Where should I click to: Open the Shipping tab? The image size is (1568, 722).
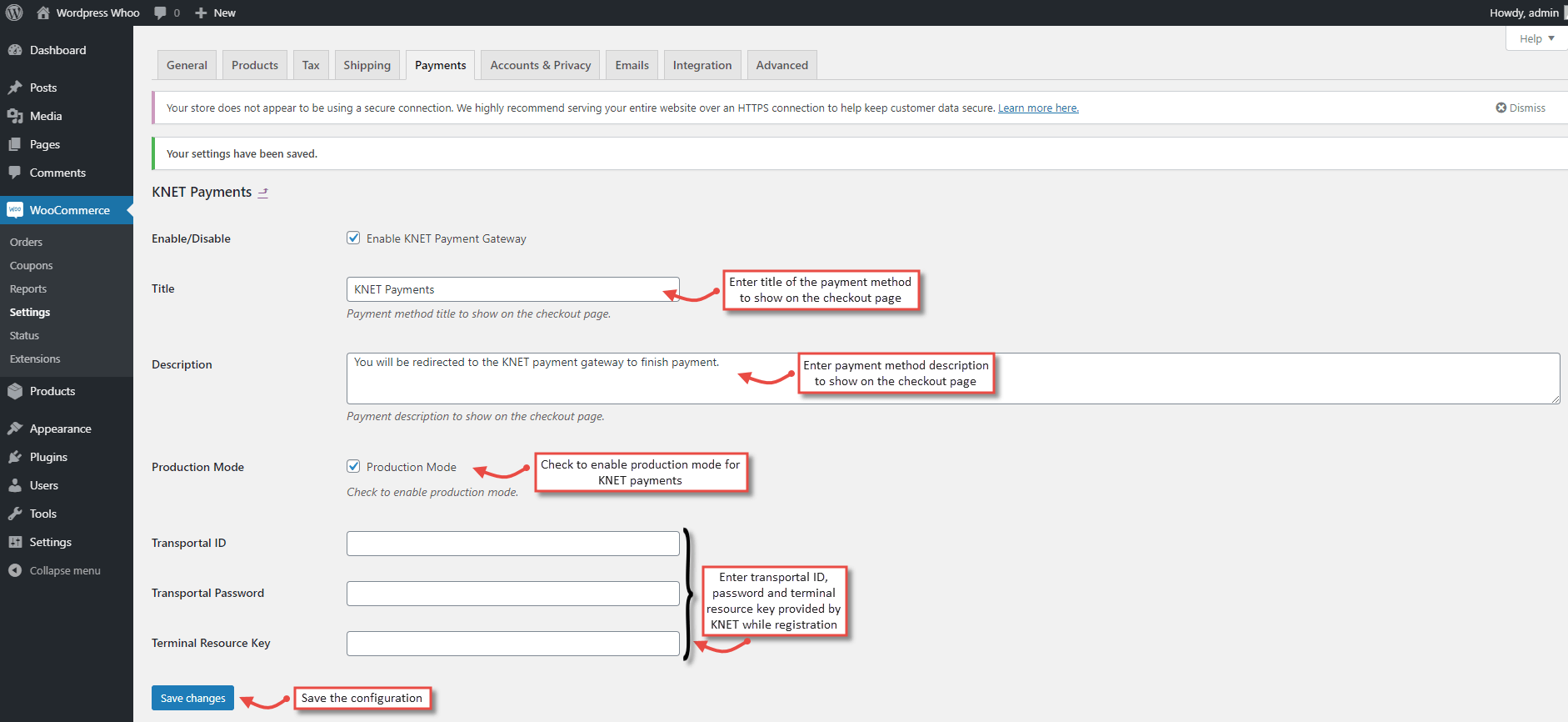(x=367, y=65)
